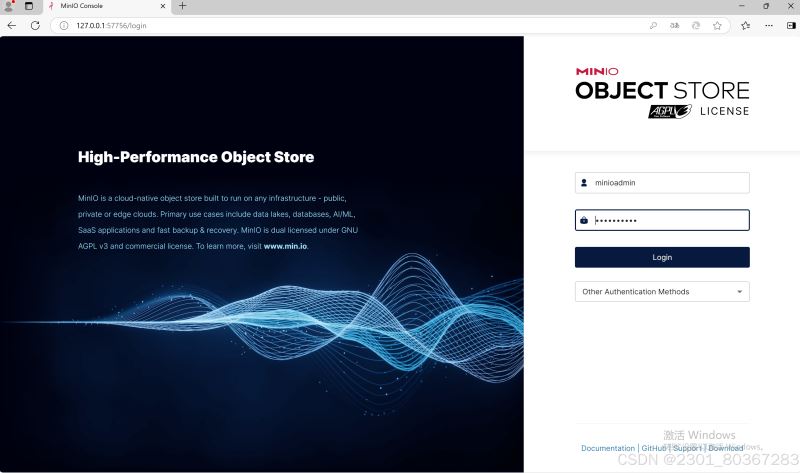The width and height of the screenshot is (800, 473).
Task: Open the browser profile icon
Action: [x=9, y=6]
